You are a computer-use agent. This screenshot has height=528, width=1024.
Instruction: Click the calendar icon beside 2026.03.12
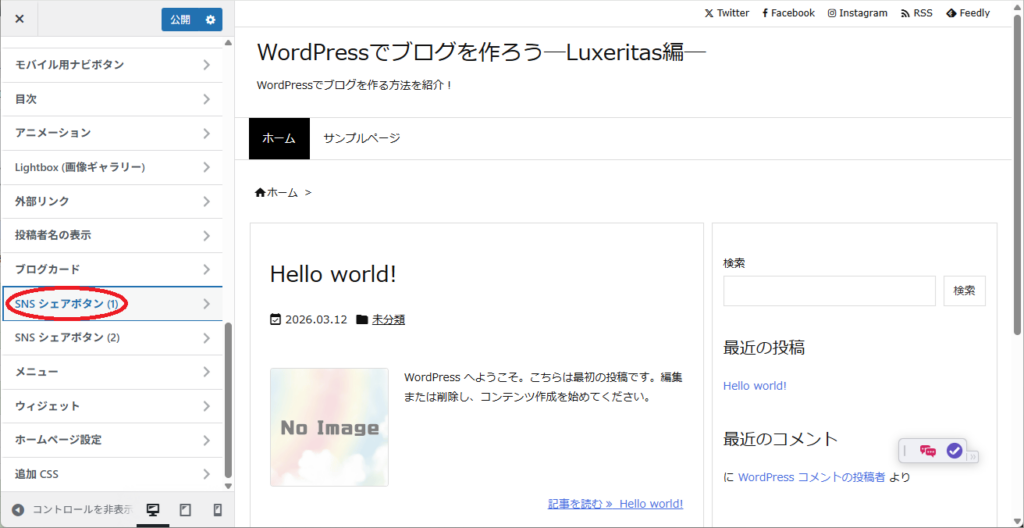coord(276,320)
